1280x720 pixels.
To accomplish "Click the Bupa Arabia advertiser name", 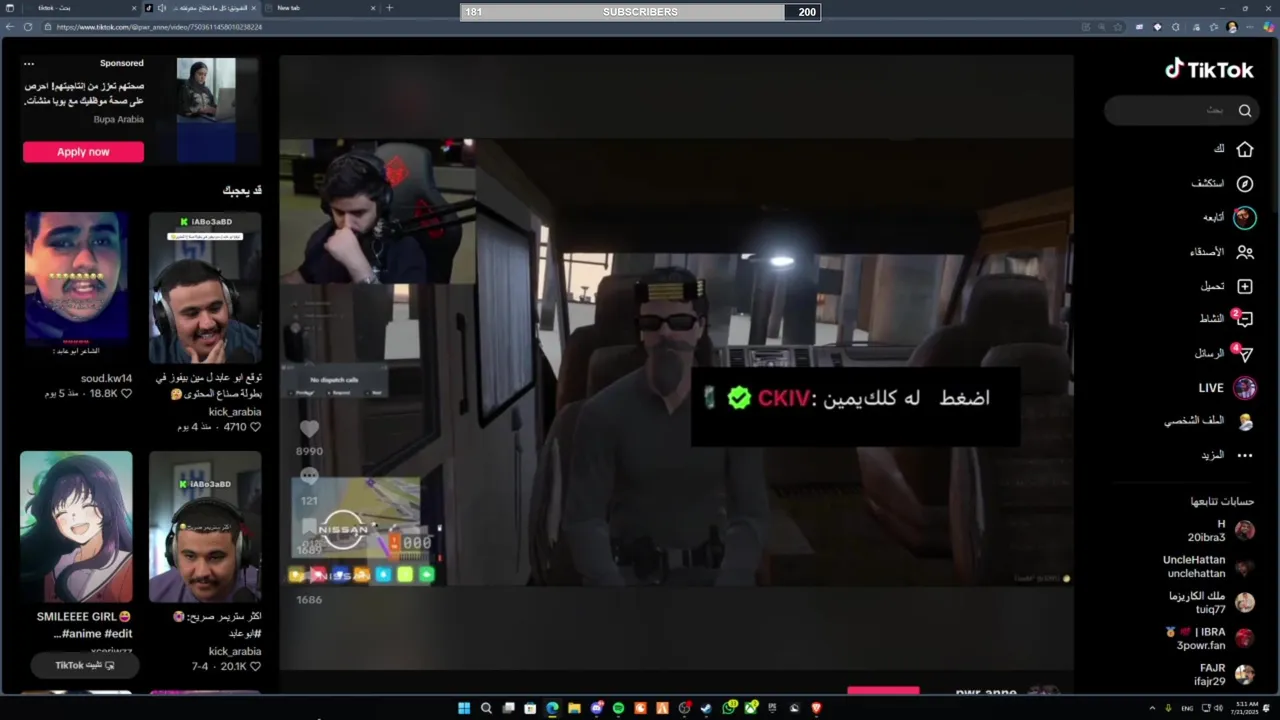I will [119, 119].
